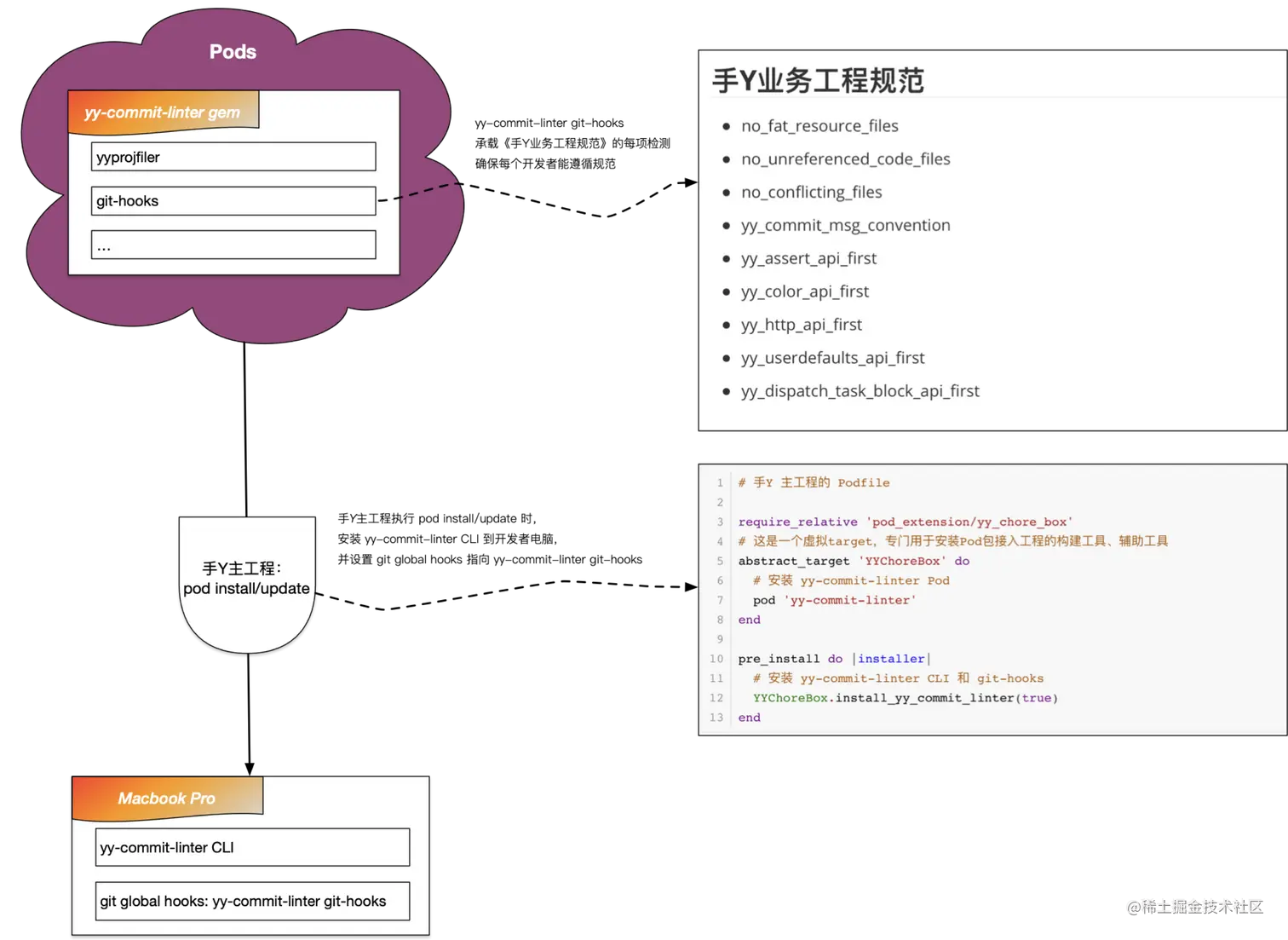Viewport: 1288px width, 940px height.
Task: Click line number 10 in code gutter
Action: (716, 659)
